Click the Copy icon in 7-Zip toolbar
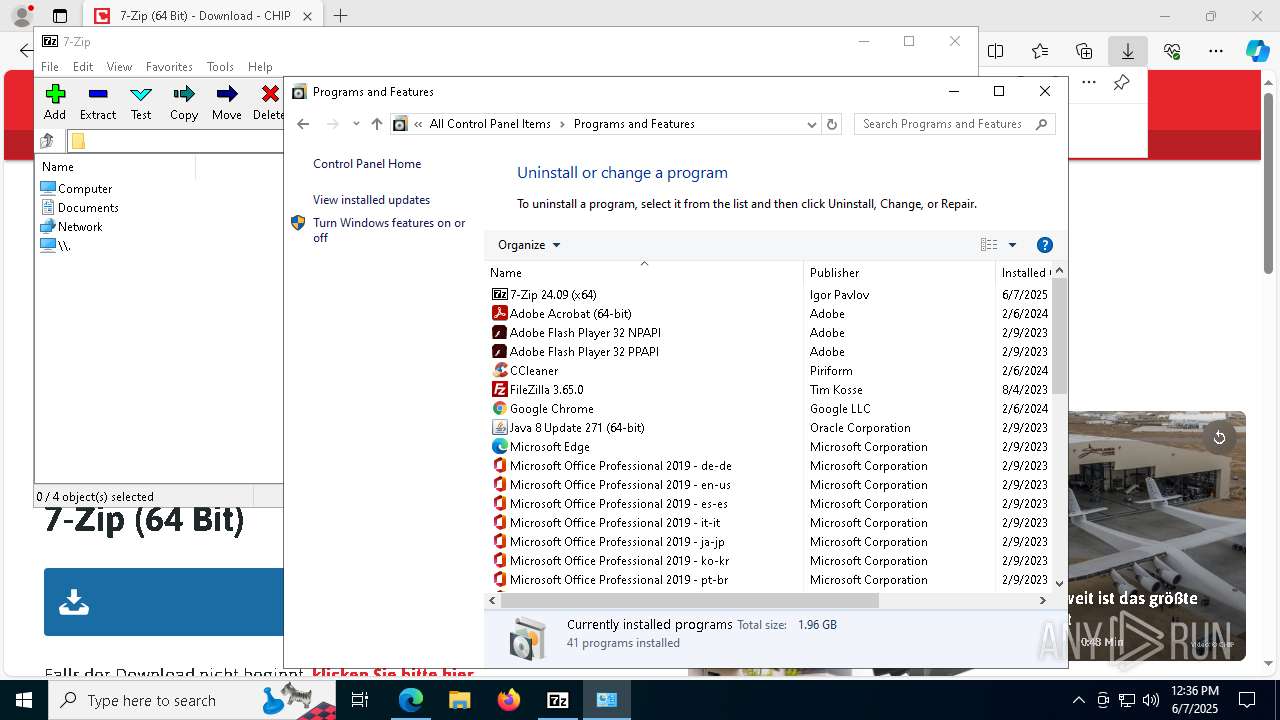 coord(184,102)
